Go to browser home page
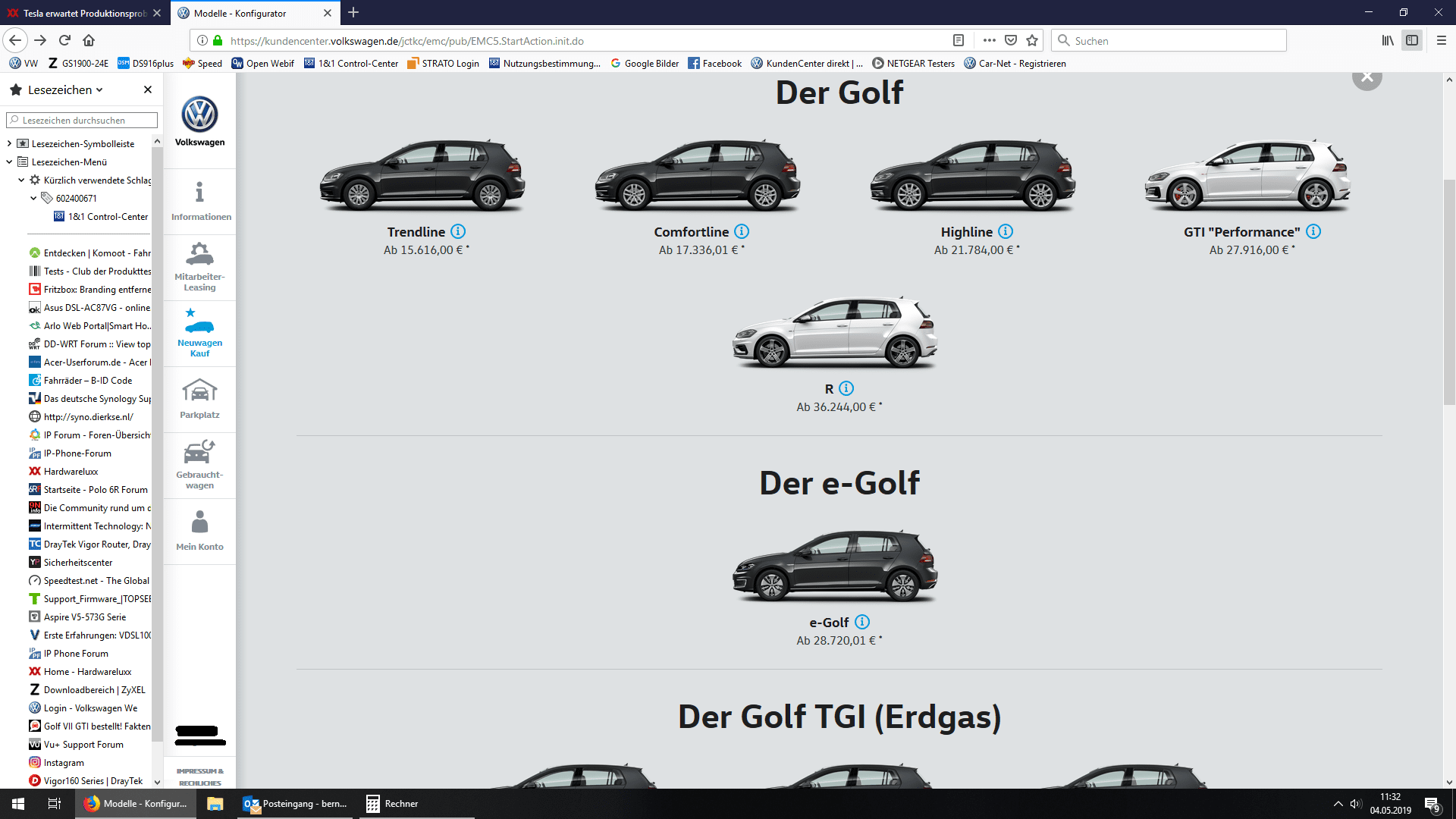The image size is (1456, 819). tap(89, 40)
